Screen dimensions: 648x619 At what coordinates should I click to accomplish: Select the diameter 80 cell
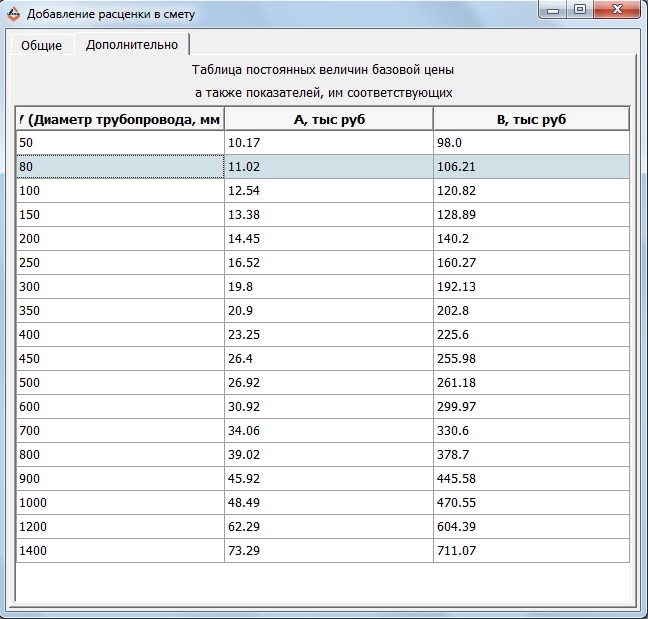coord(120,167)
